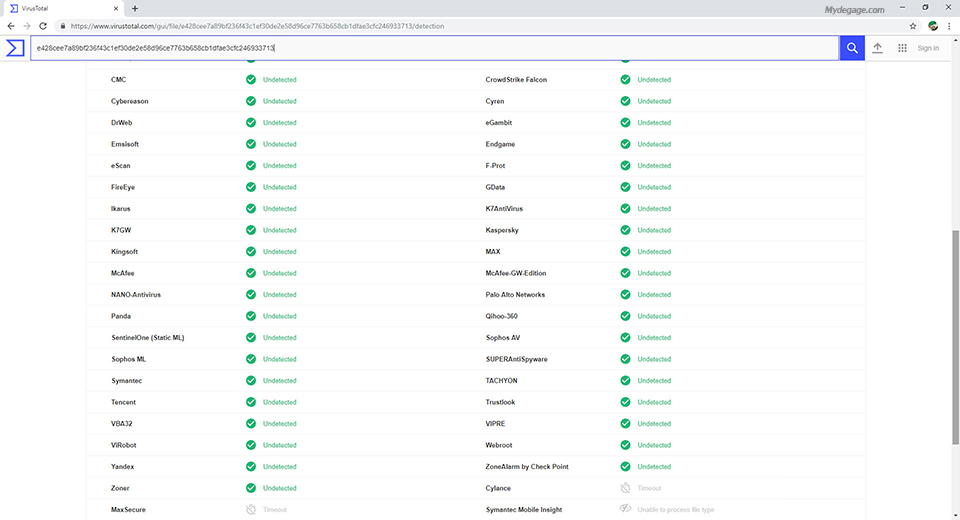Click green check icon for Yandex
This screenshot has height=520, width=960.
pyautogui.click(x=251, y=467)
